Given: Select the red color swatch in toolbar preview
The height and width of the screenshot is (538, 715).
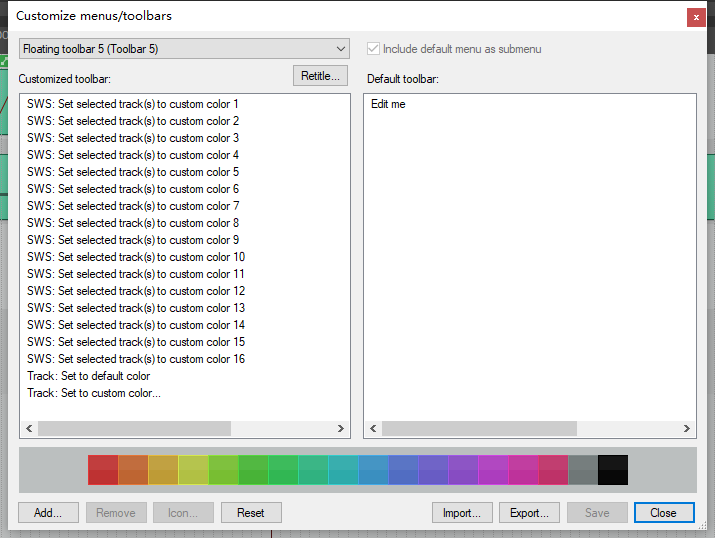Looking at the screenshot, I should point(103,470).
